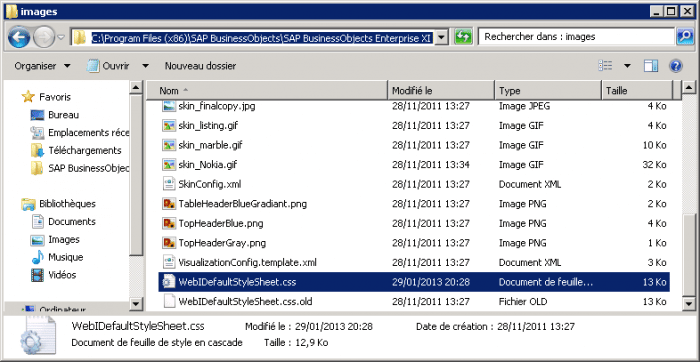Click the navigation pane scrollbar down arrow
Viewport: 700px width, 362px height.
136,304
